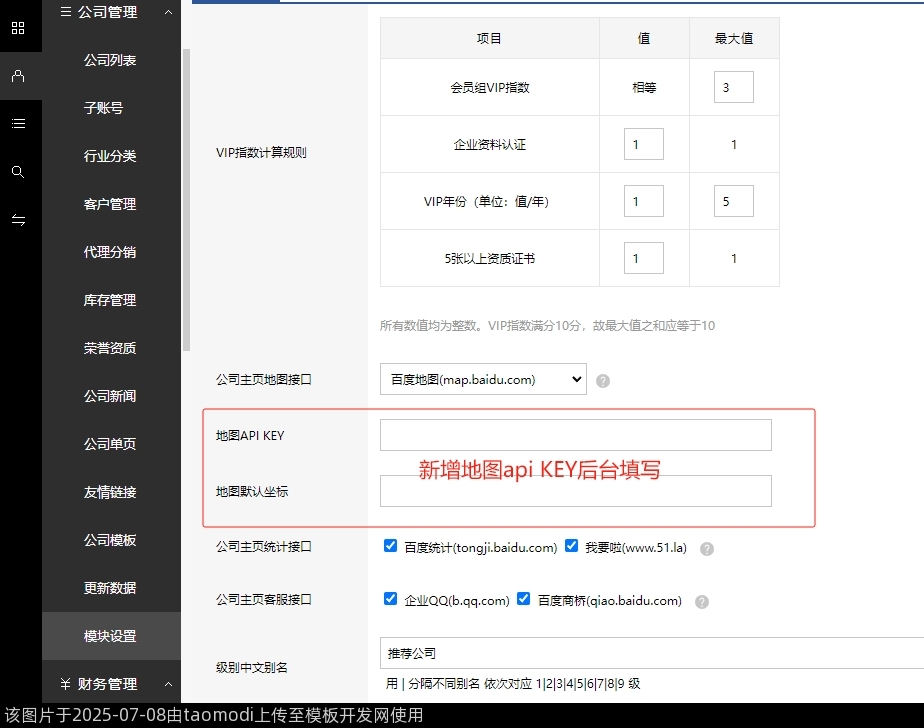Open the 百度地图 map interface dropdown
The height and width of the screenshot is (728, 924).
pyautogui.click(x=482, y=379)
